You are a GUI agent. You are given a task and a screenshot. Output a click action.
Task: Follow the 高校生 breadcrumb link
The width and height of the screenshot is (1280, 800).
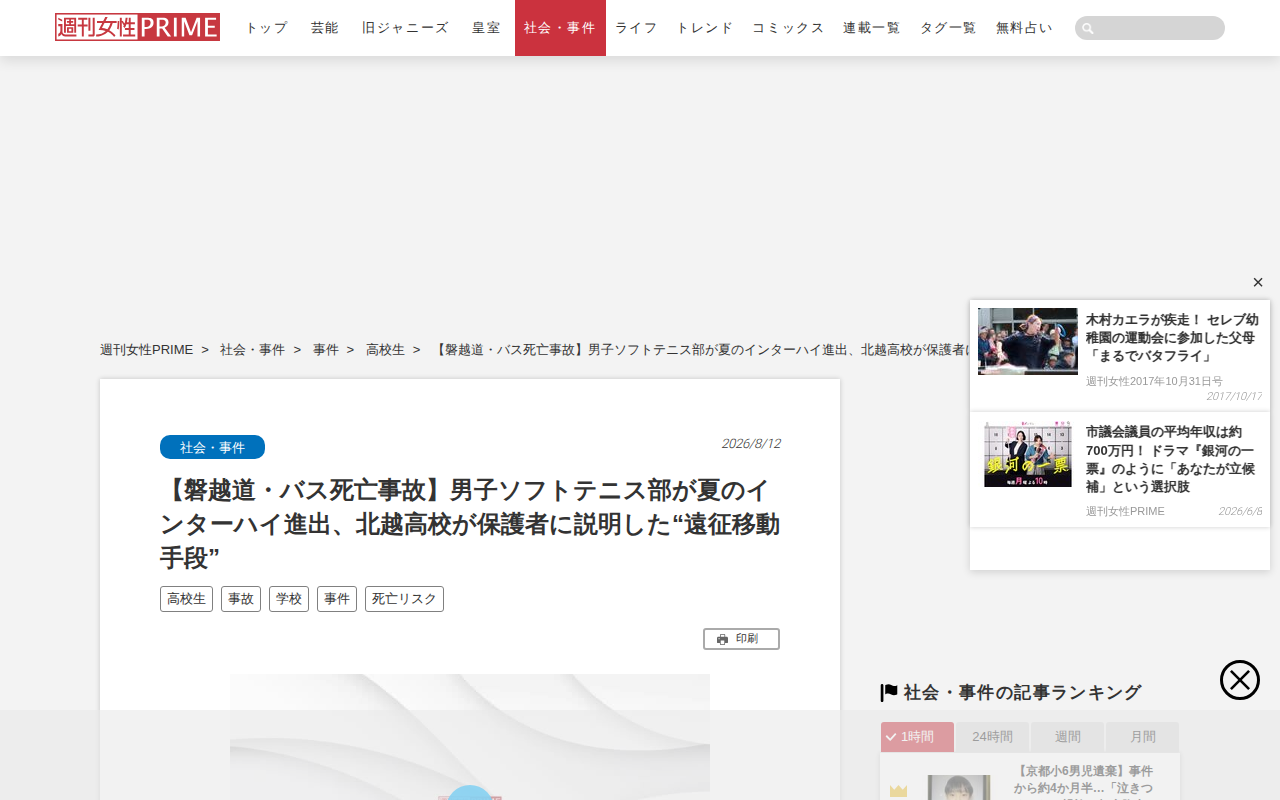click(385, 350)
